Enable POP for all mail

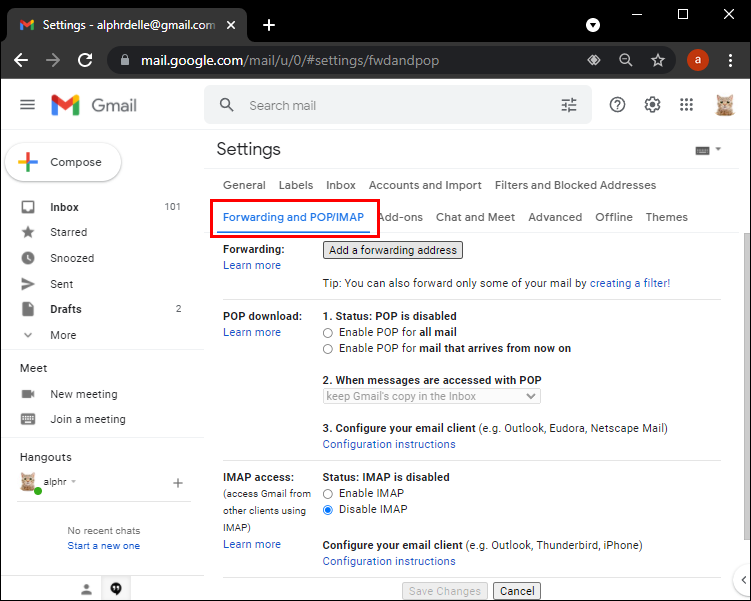click(328, 332)
